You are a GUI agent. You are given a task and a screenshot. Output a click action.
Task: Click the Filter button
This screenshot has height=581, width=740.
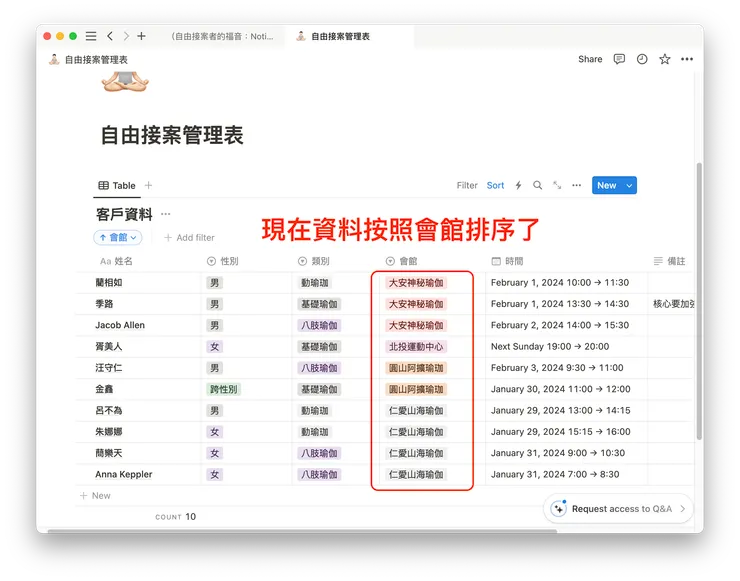pos(467,185)
